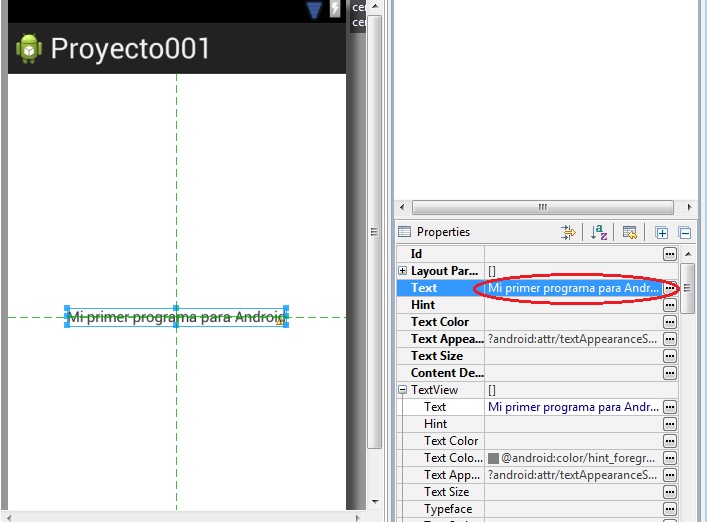The height and width of the screenshot is (522, 707).
Task: Click the outline horizontal scrollbar thumb
Action: (543, 207)
